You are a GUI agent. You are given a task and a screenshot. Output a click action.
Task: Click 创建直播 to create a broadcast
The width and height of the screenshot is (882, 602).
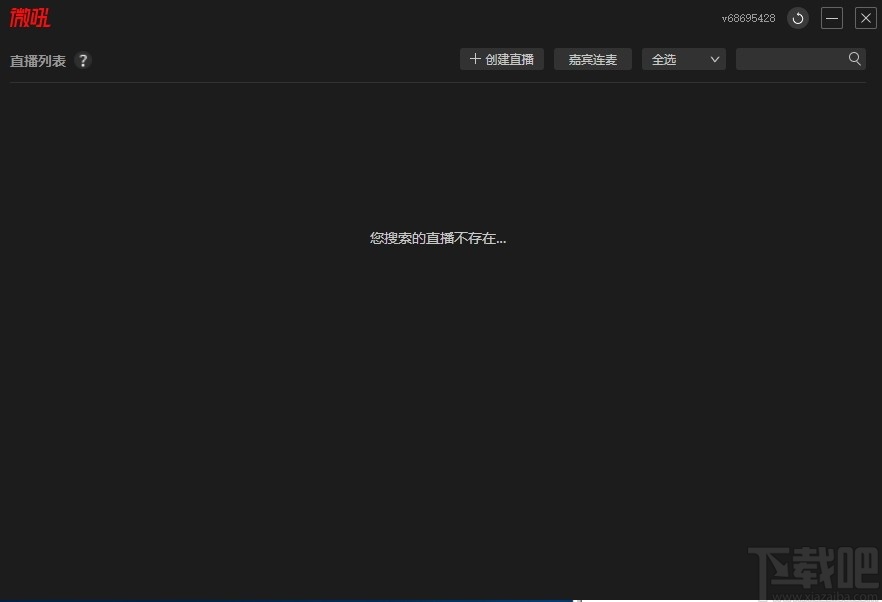coord(501,58)
